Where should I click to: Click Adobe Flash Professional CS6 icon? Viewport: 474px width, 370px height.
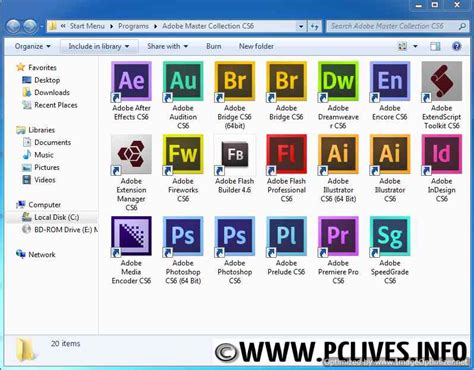point(286,155)
